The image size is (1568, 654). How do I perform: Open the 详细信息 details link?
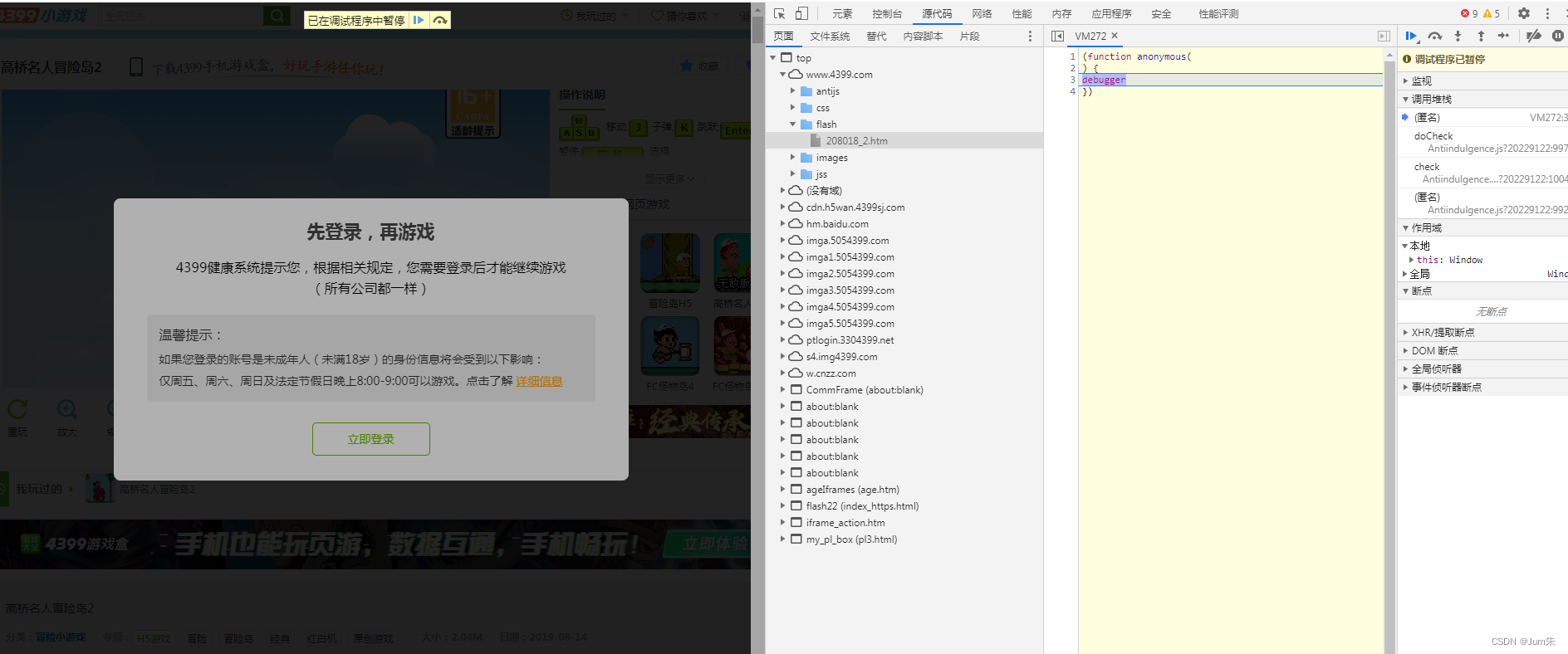(x=539, y=381)
